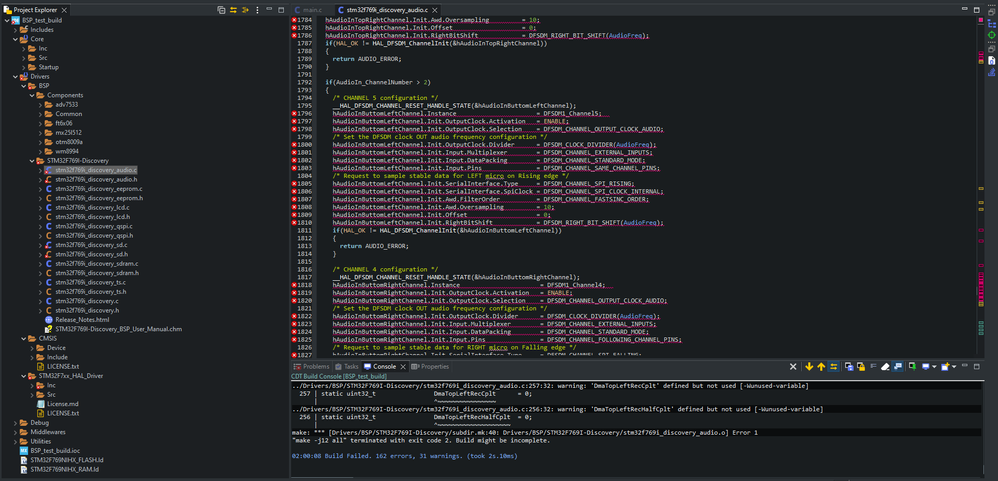Toggle scroll lock in console
Viewport: 998px width, 481px height.
coord(861,366)
